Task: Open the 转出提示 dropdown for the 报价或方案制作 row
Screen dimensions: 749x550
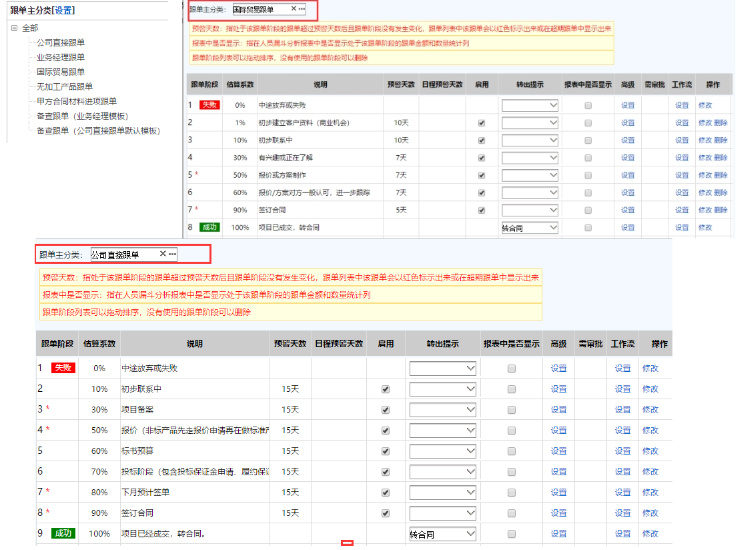Action: 530,174
